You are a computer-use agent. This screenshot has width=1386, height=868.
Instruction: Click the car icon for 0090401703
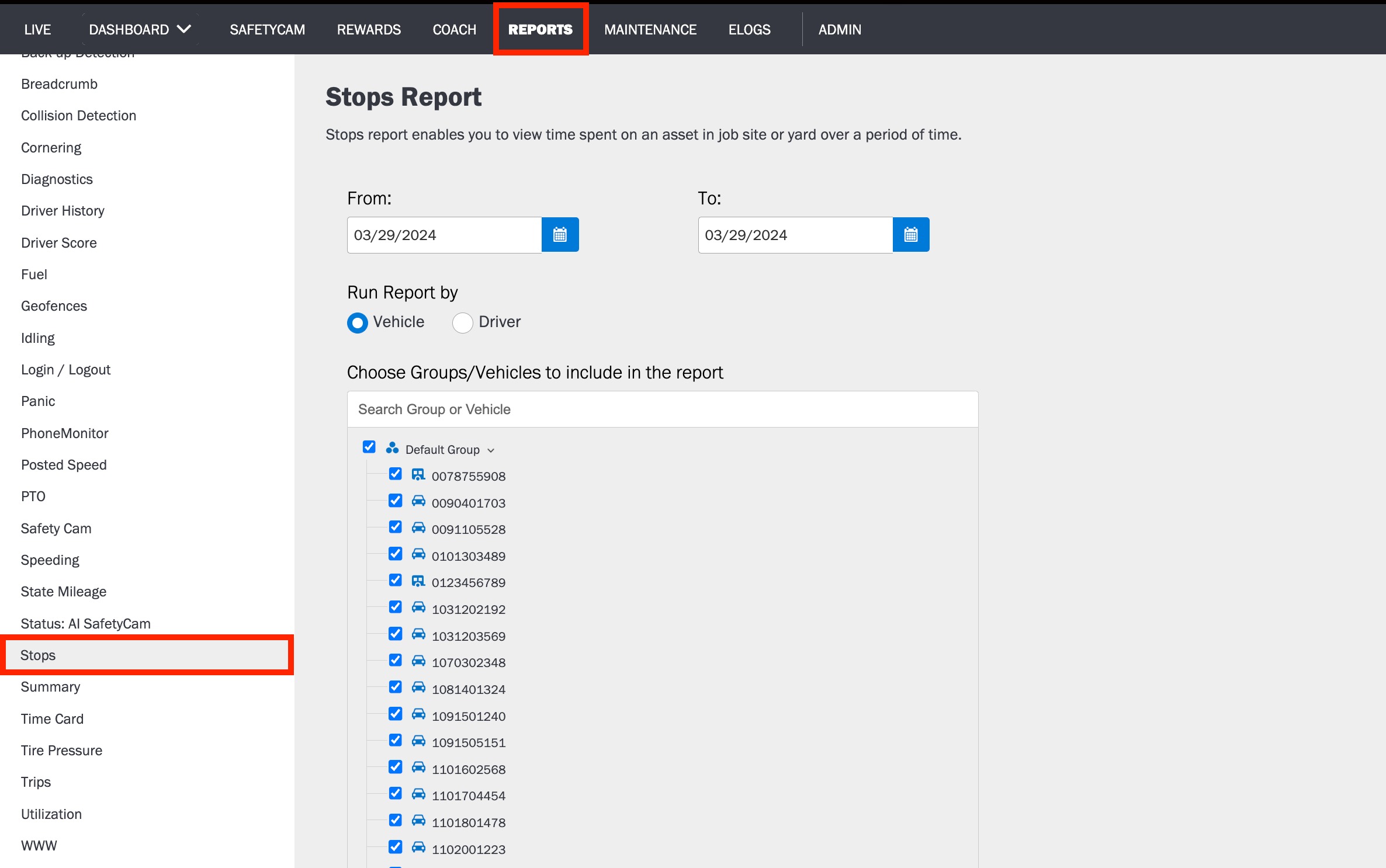(x=418, y=501)
